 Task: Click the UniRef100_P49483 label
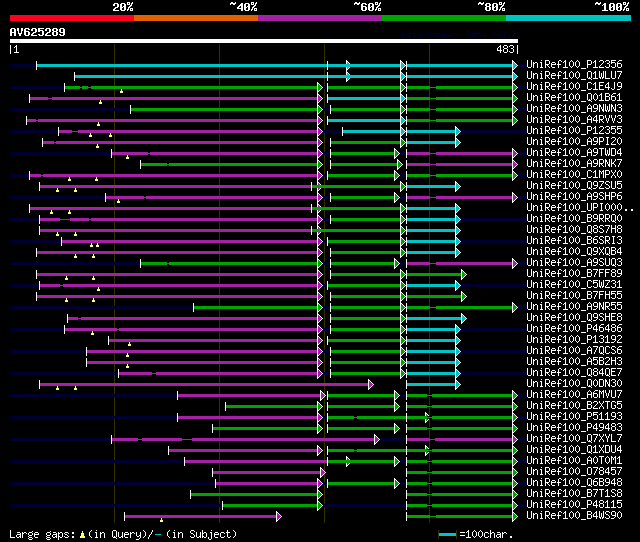(574, 428)
